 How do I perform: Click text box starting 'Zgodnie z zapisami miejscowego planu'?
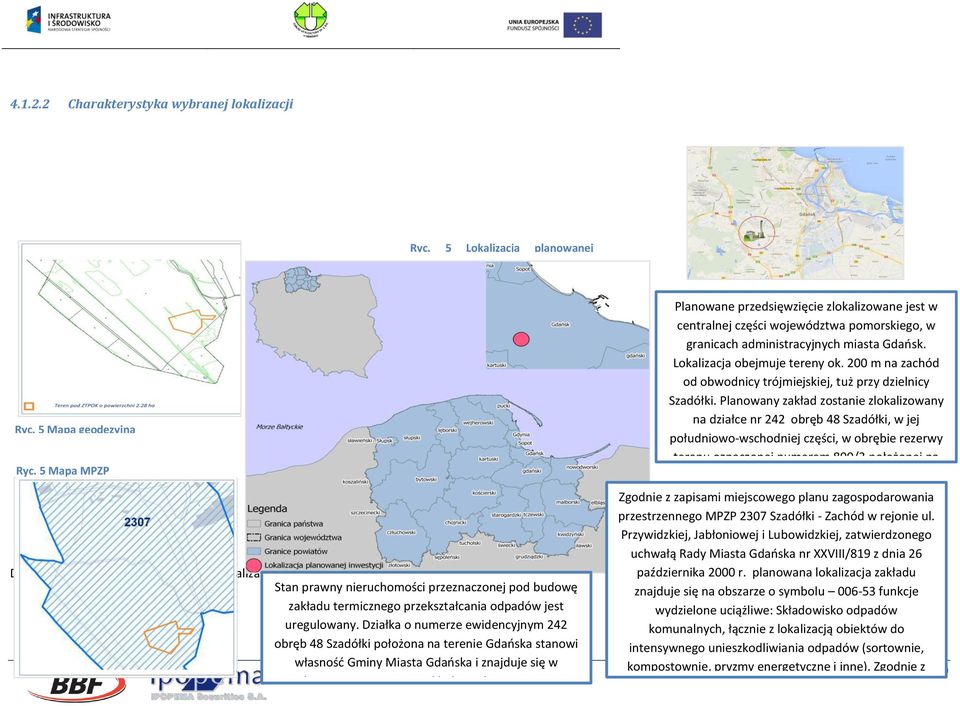[776, 580]
